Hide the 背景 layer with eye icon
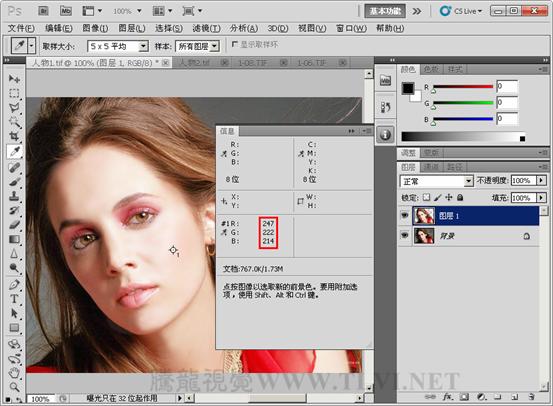 coord(405,236)
